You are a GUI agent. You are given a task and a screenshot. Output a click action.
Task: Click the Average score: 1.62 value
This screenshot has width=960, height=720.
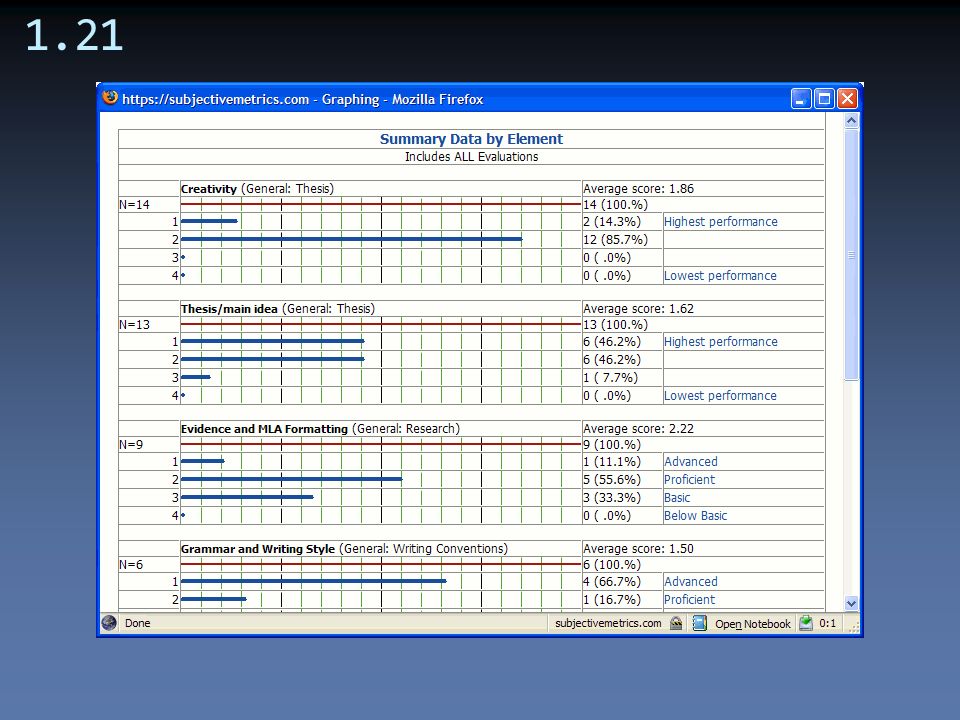pyautogui.click(x=639, y=309)
